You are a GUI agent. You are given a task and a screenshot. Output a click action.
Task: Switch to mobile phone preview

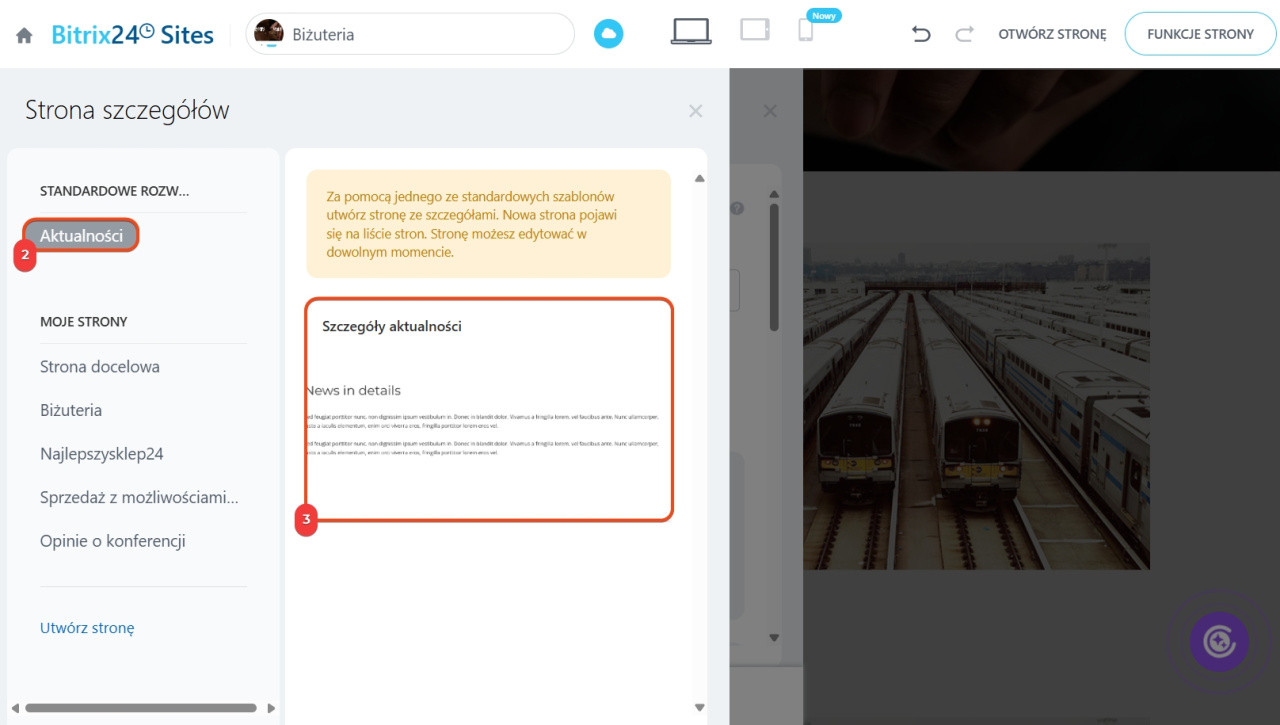point(805,31)
